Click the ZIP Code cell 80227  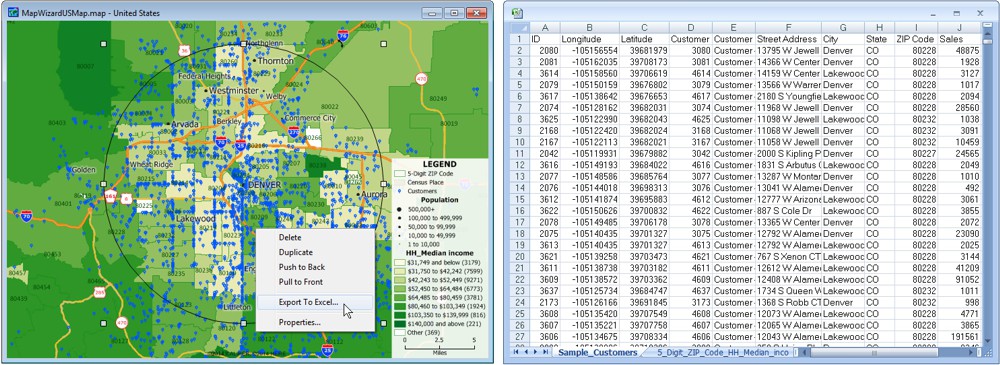pos(916,153)
